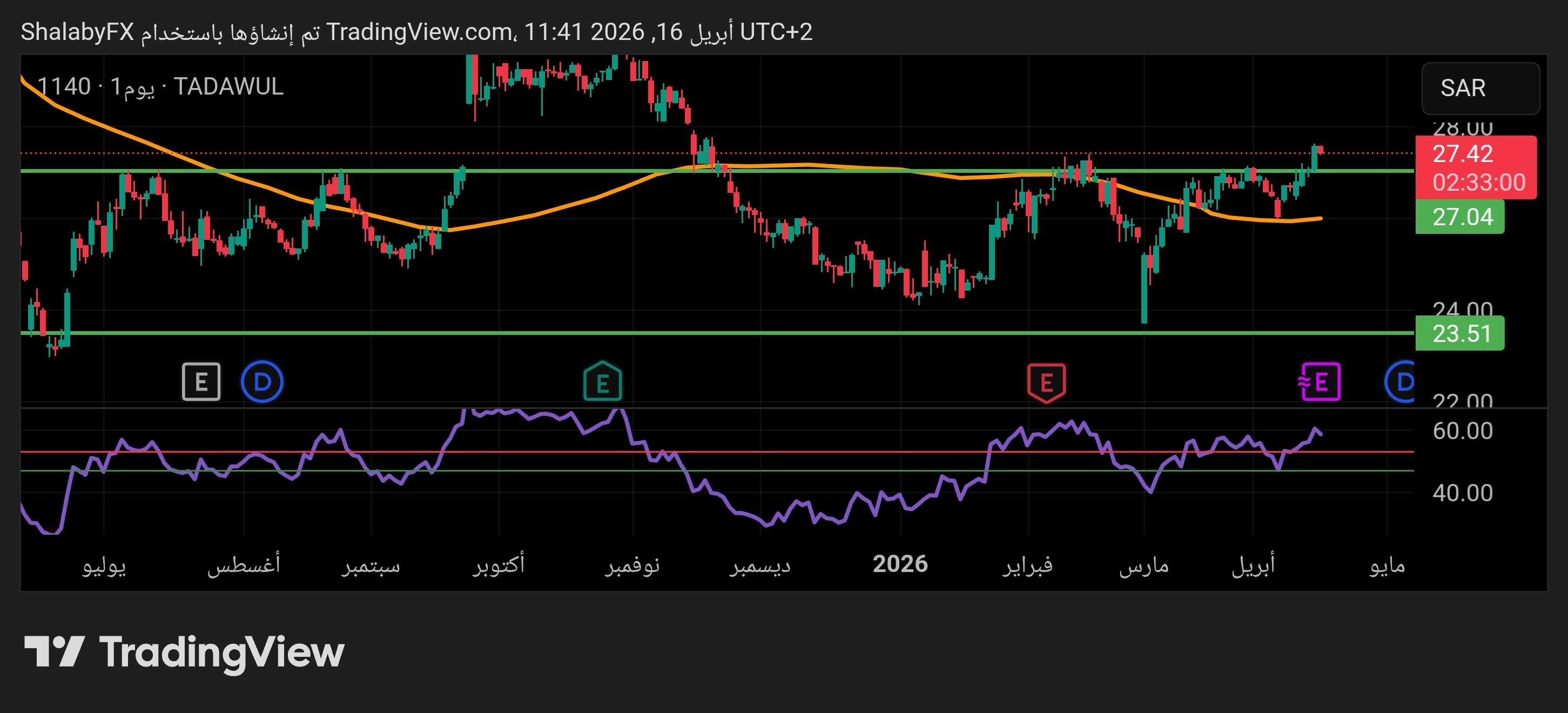Click the 60.00 RSI scale label
1568x713 pixels.
tap(1462, 431)
